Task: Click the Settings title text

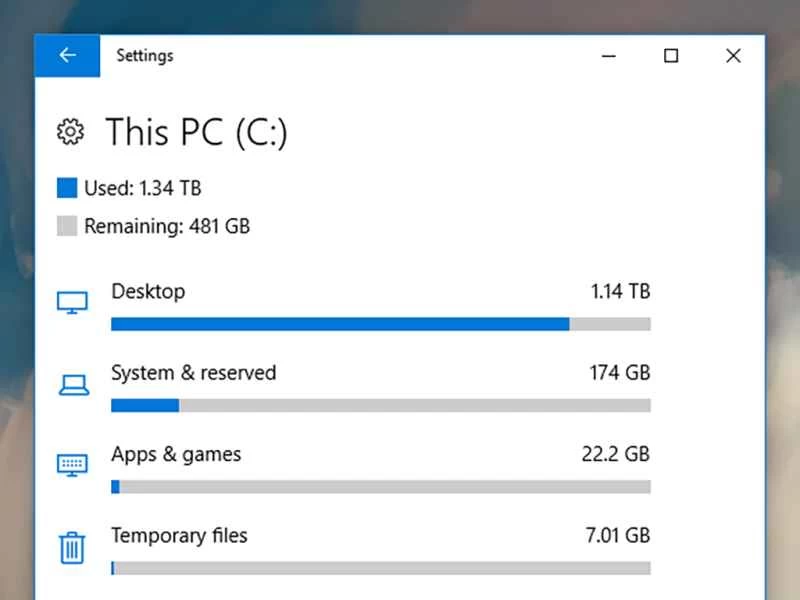Action: pos(145,56)
